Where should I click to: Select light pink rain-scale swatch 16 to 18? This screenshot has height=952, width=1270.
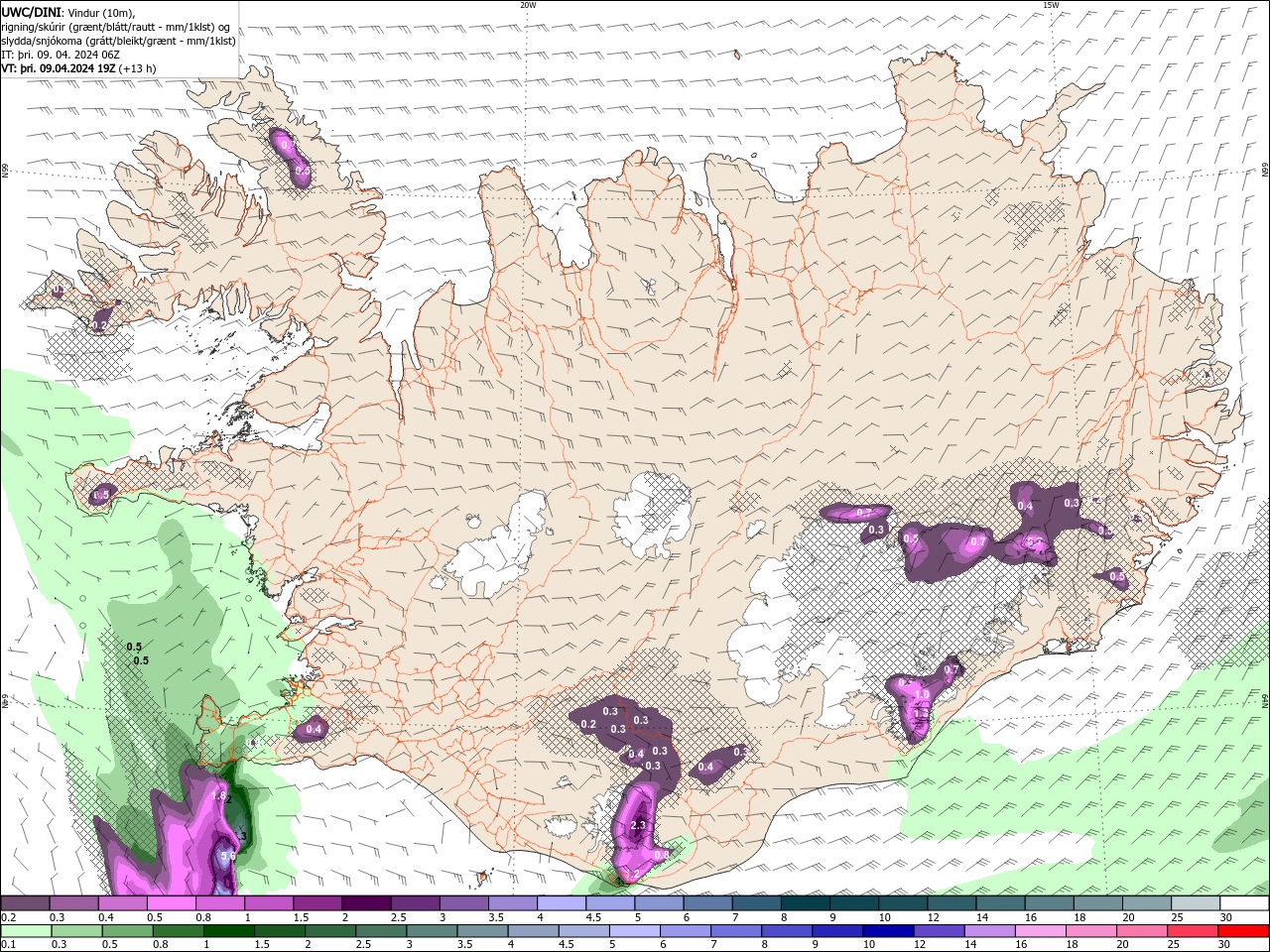1042,931
